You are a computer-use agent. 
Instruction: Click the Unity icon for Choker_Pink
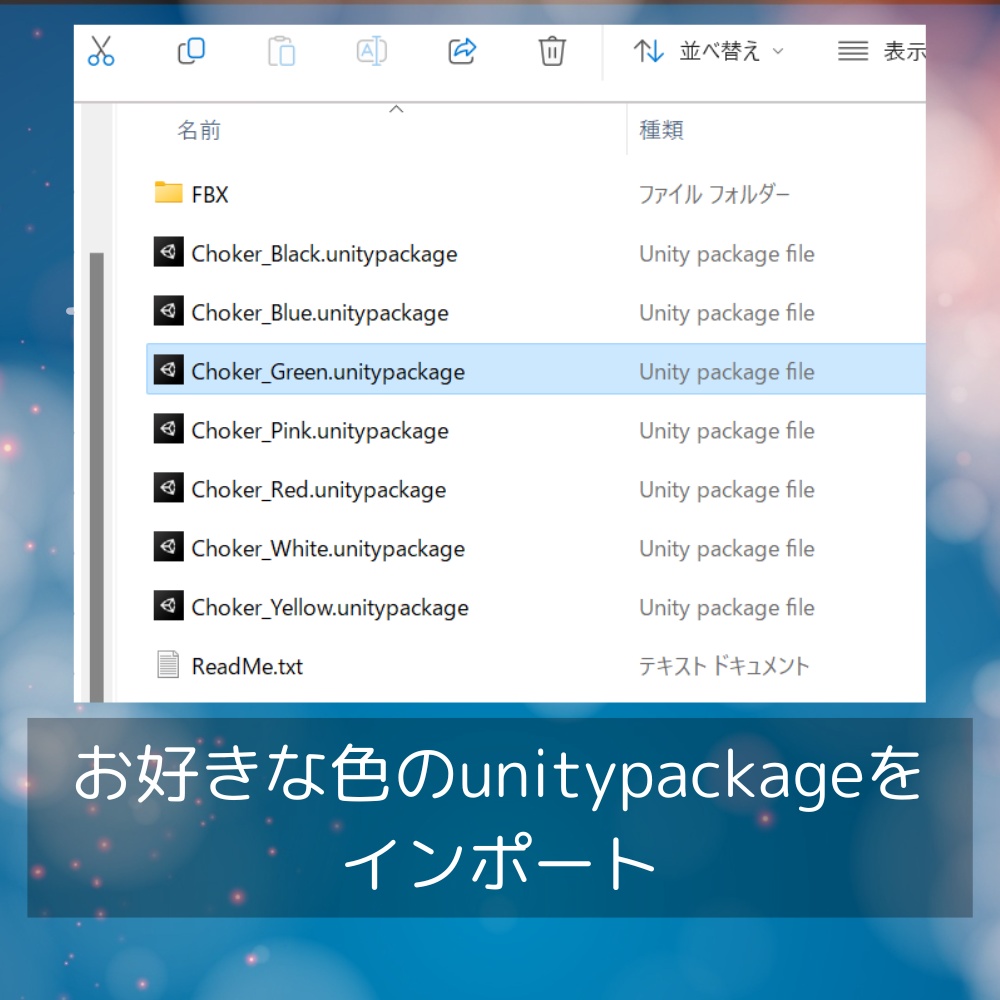(168, 429)
